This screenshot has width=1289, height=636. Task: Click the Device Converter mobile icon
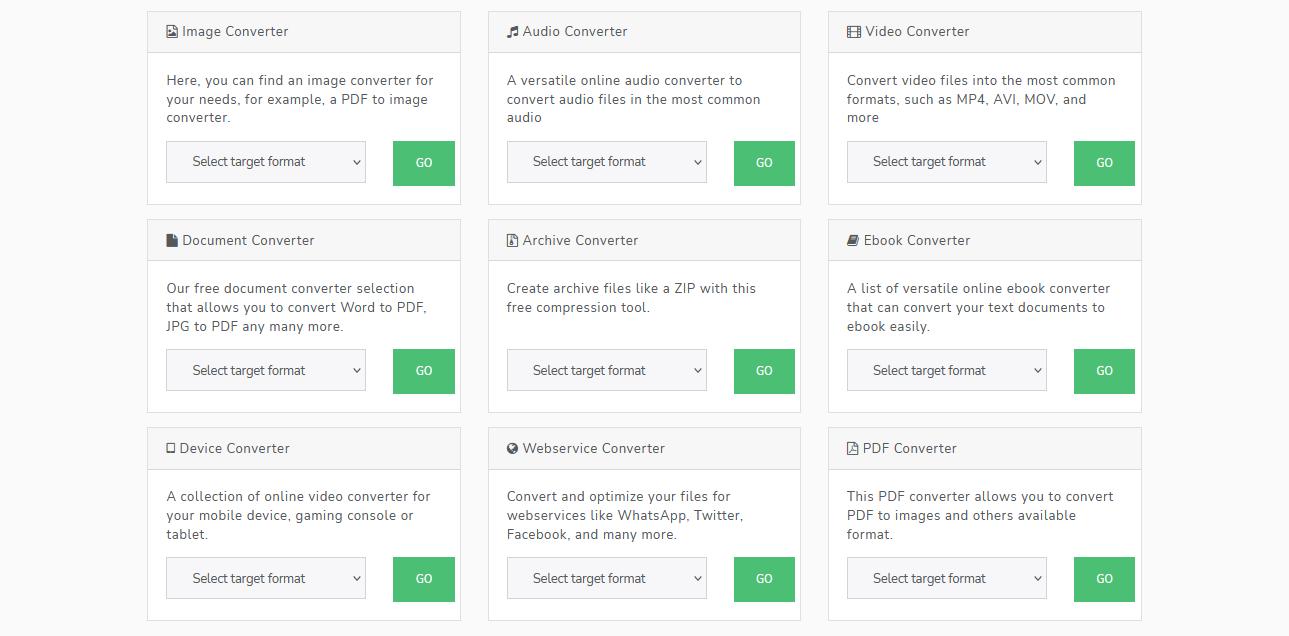tap(170, 448)
